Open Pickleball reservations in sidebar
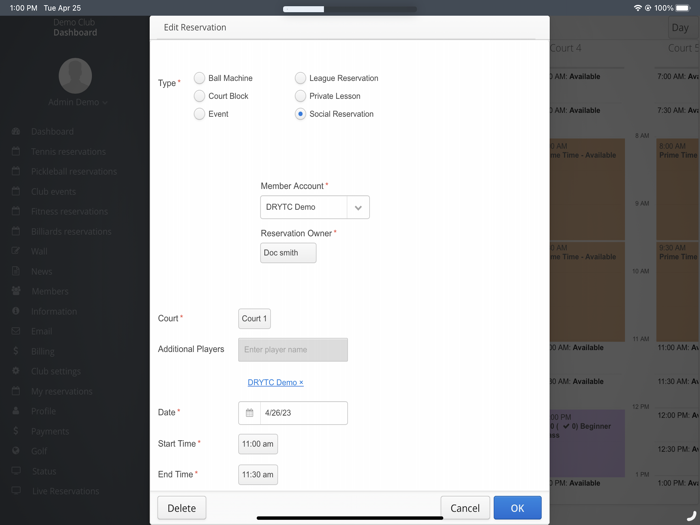This screenshot has width=700, height=525. (x=74, y=171)
